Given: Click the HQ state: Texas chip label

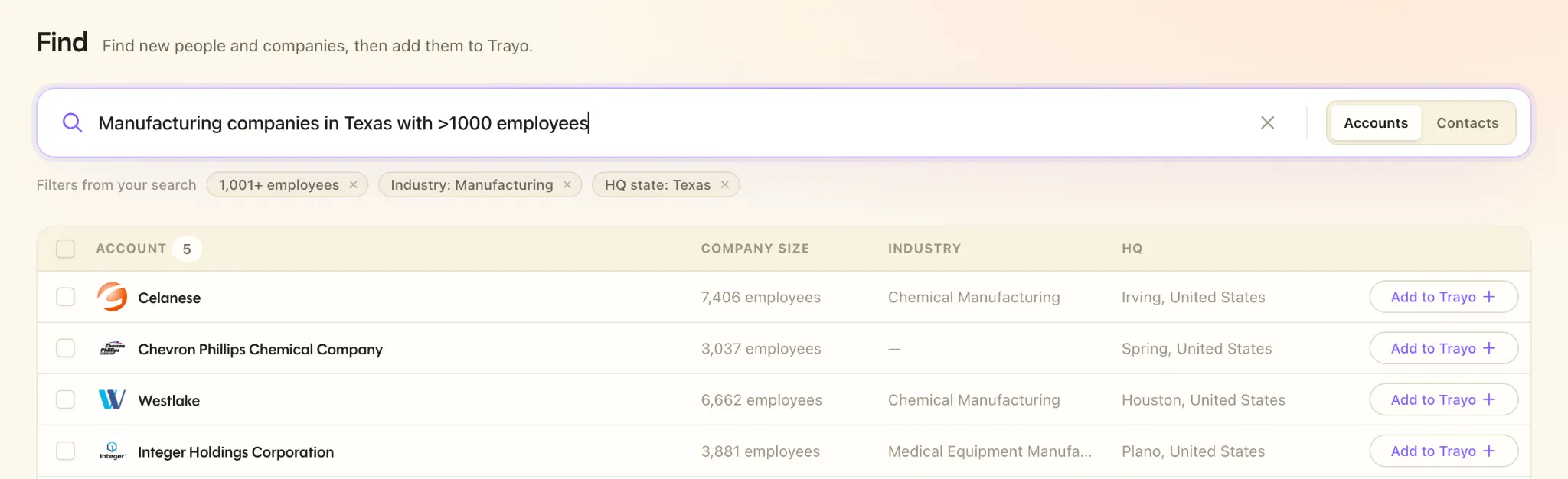Looking at the screenshot, I should (x=657, y=184).
